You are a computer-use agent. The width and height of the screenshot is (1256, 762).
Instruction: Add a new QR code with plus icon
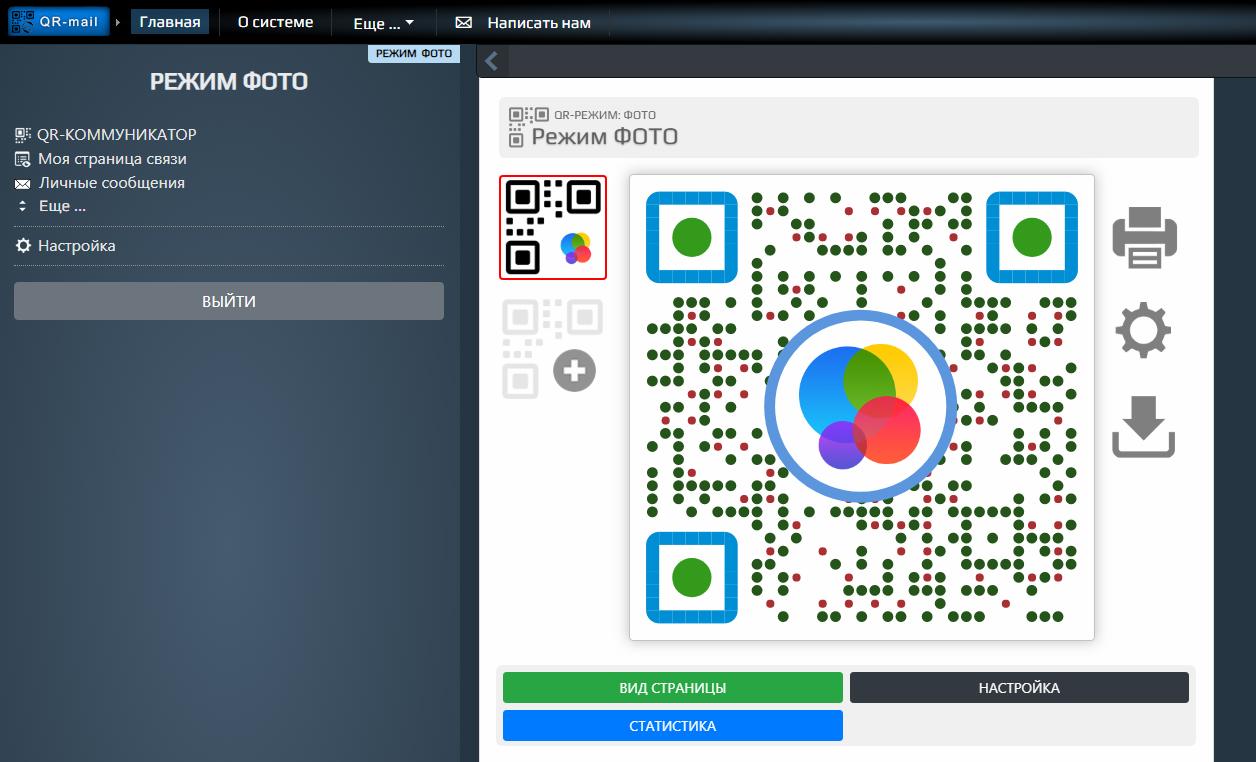[x=575, y=371]
